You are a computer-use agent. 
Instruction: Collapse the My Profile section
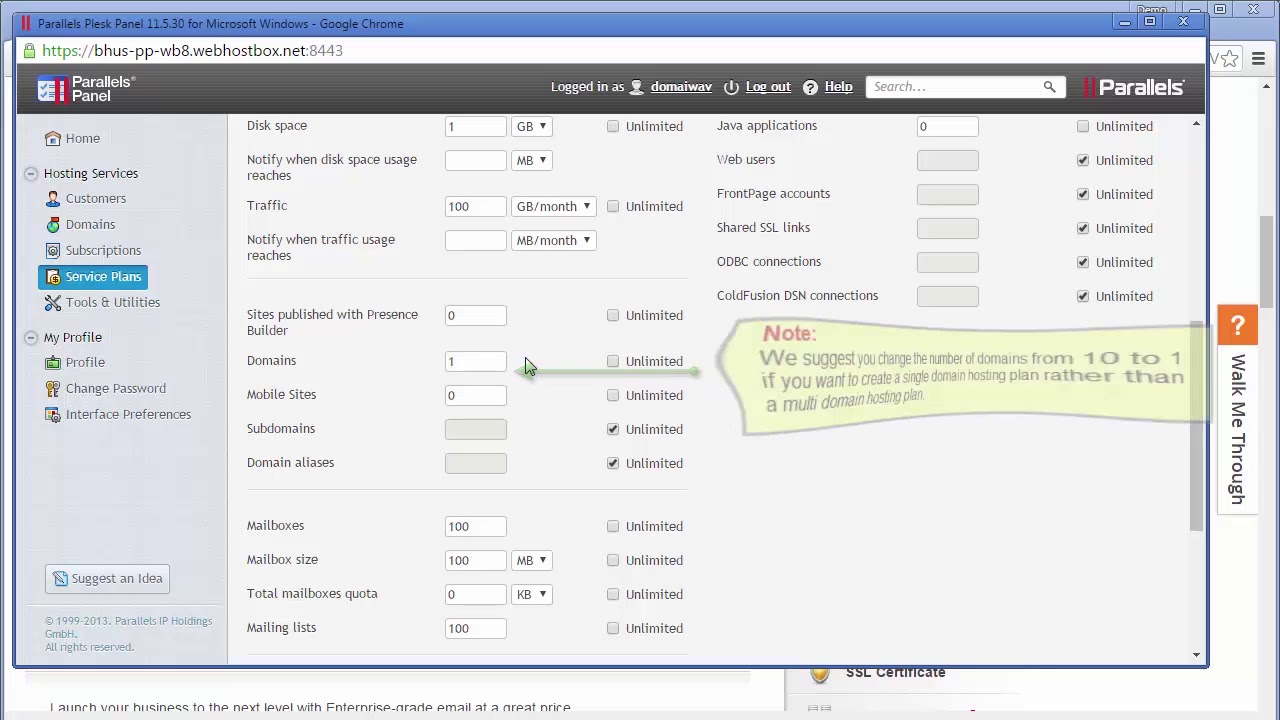tap(31, 337)
